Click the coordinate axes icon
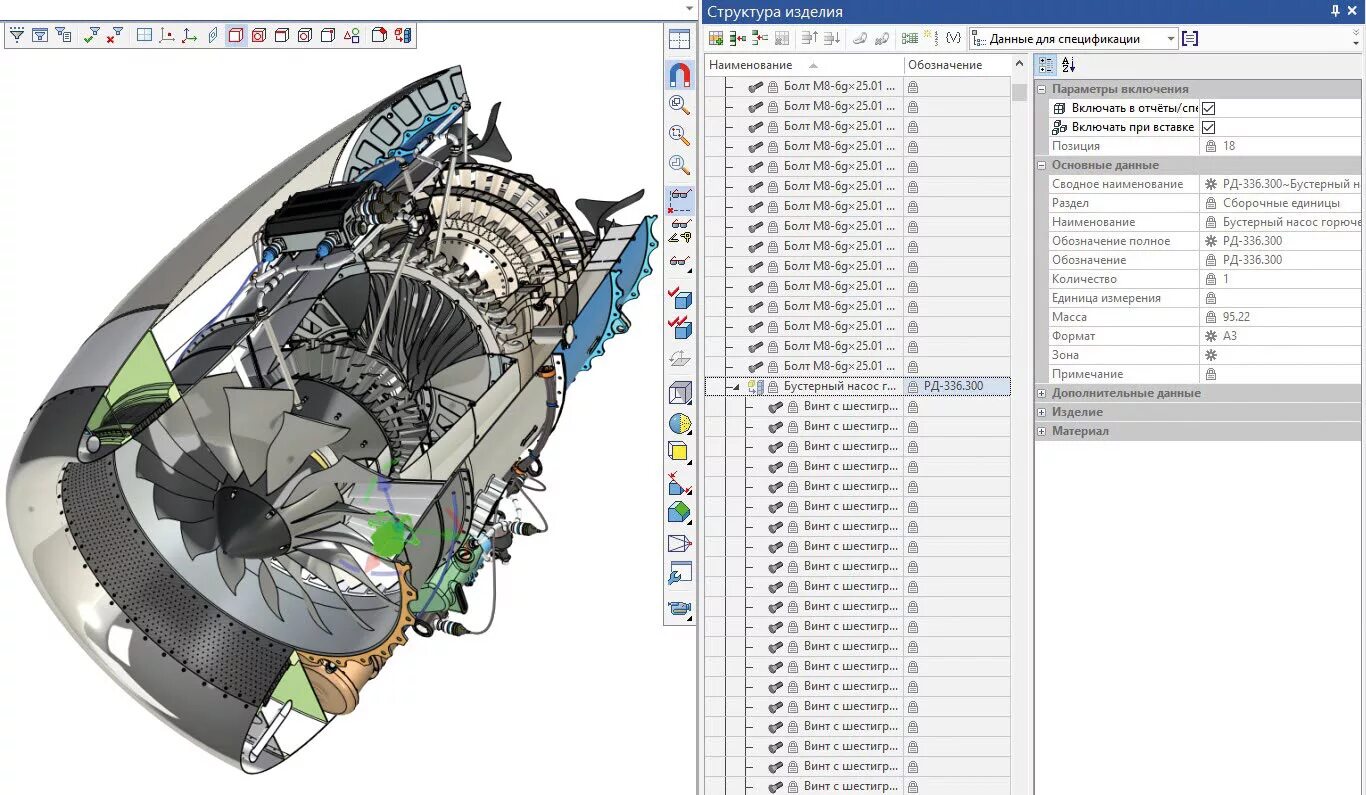The image size is (1366, 795). (189, 35)
